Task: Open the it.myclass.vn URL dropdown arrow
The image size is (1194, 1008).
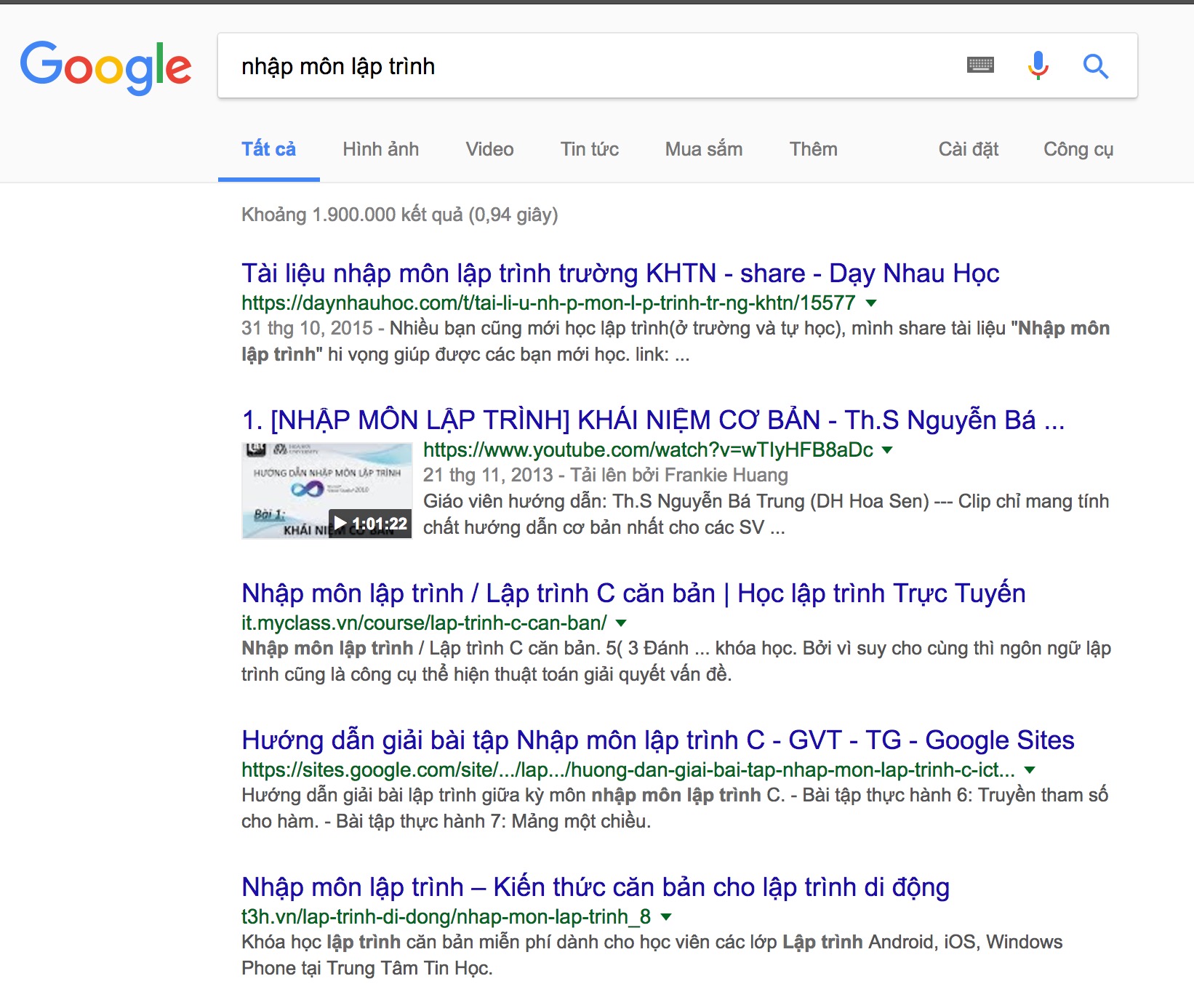Action: tap(621, 623)
